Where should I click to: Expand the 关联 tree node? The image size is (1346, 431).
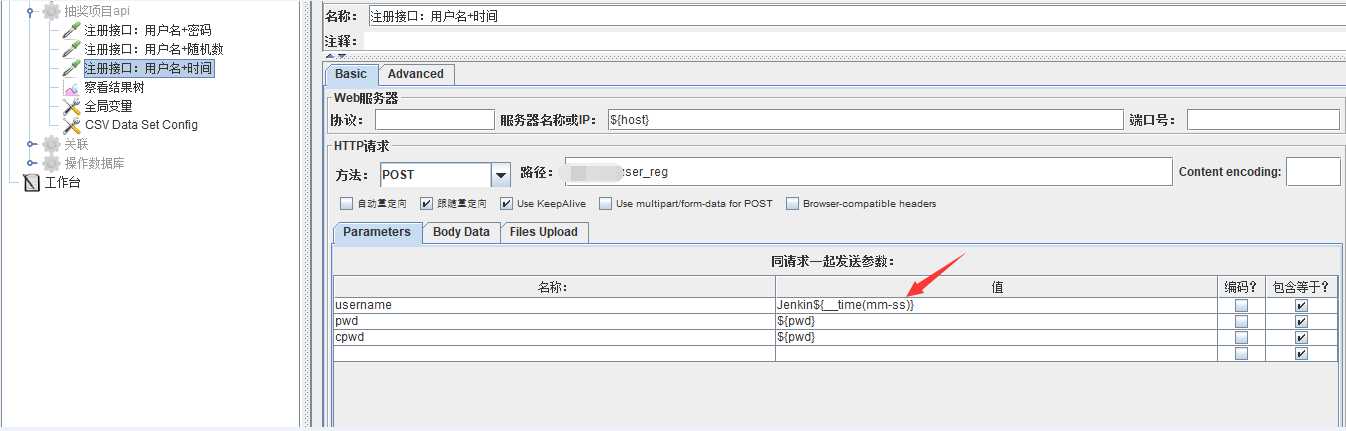(x=32, y=144)
